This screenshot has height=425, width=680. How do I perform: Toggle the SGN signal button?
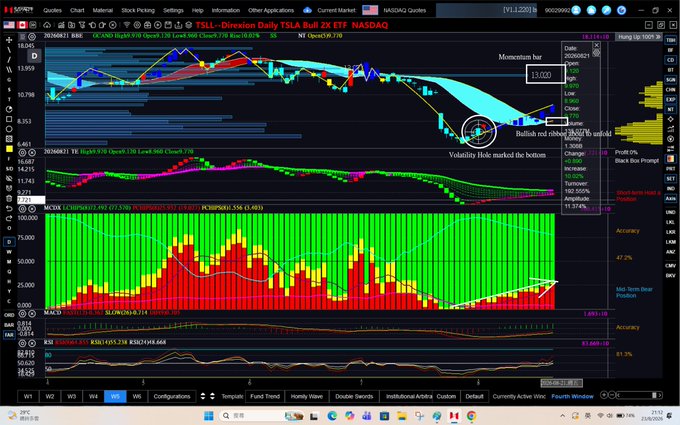point(670,80)
